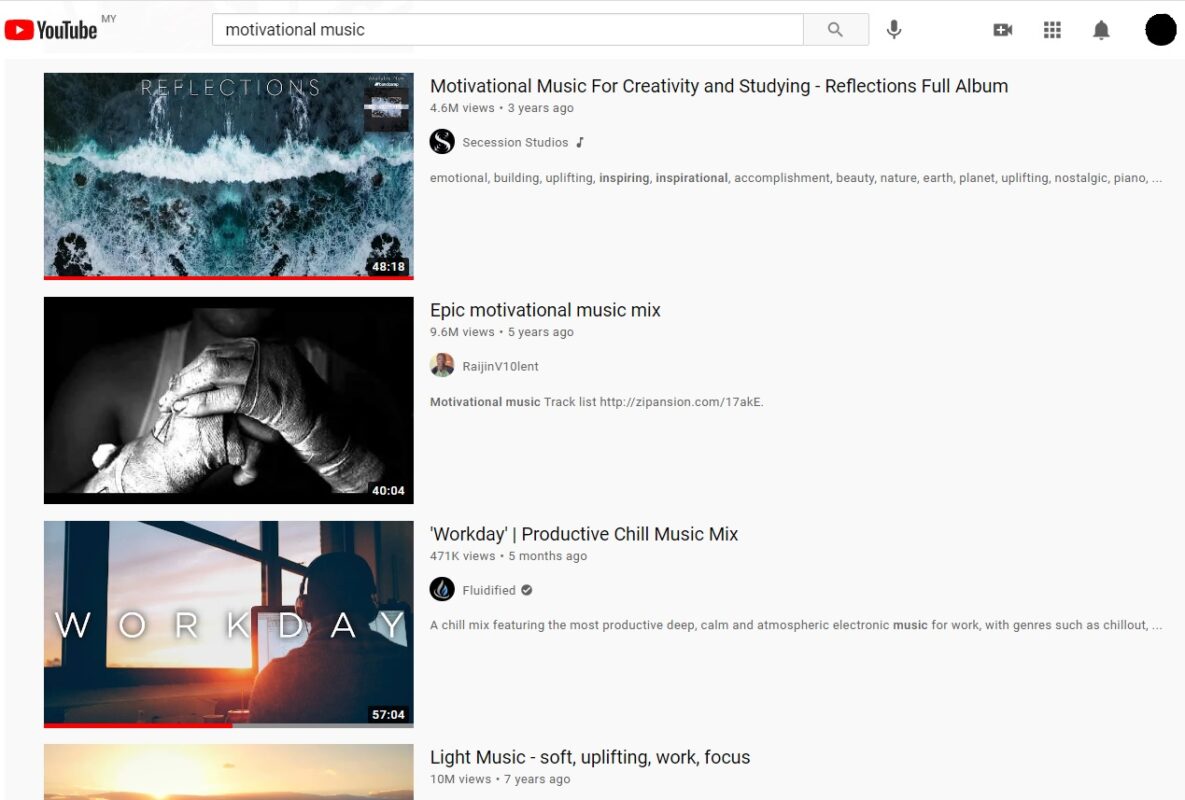
Task: Open "'Workday' | Productive Chill Music Mix" title
Action: [583, 534]
